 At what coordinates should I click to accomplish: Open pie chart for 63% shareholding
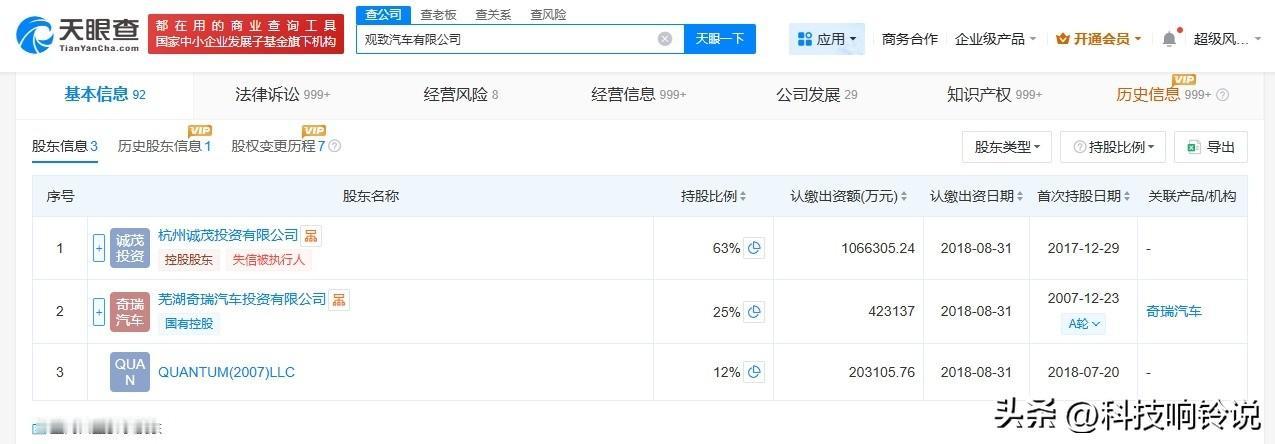(755, 248)
